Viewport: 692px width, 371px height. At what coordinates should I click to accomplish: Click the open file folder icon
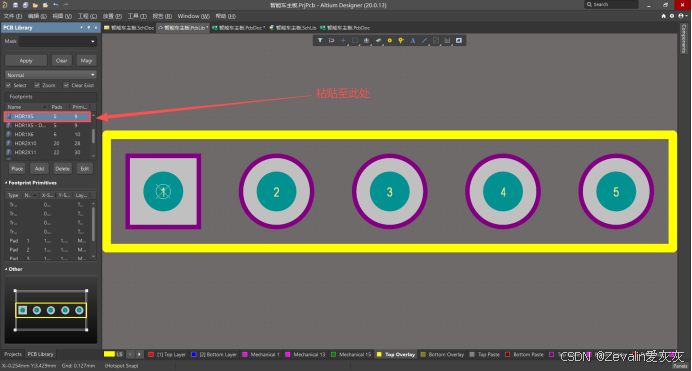click(x=35, y=5)
